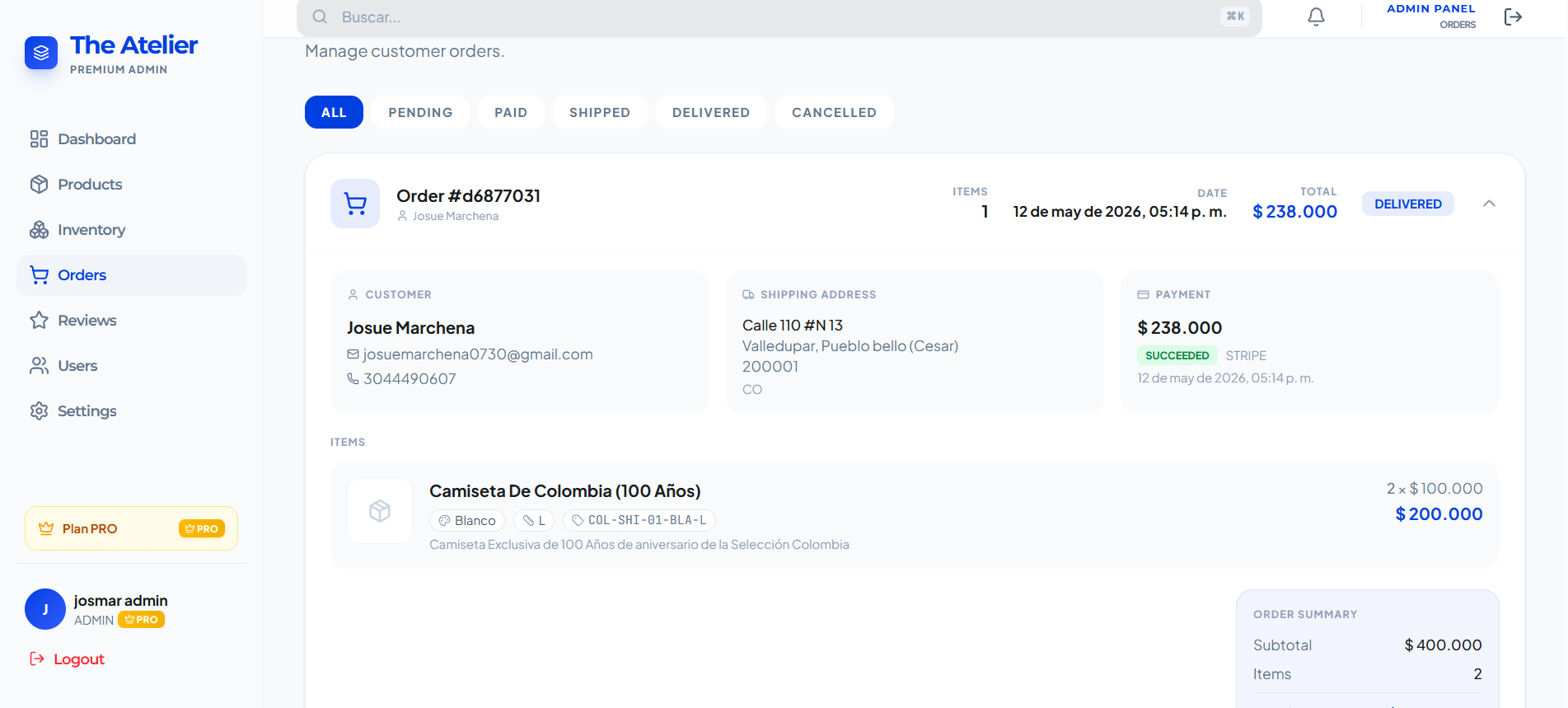Click the top-right sign-out icon
The image size is (1568, 708).
1513,16
